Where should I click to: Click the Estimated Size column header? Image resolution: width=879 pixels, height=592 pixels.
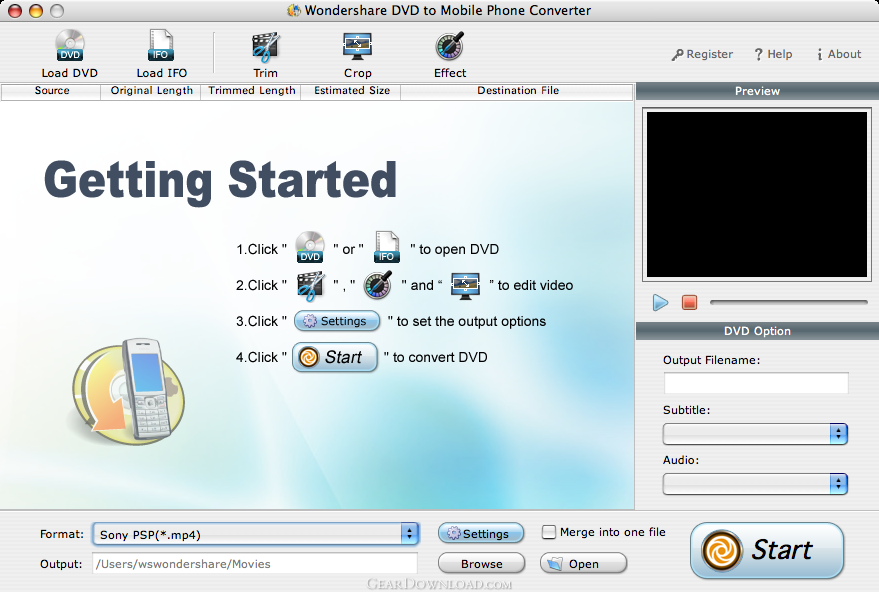point(351,91)
